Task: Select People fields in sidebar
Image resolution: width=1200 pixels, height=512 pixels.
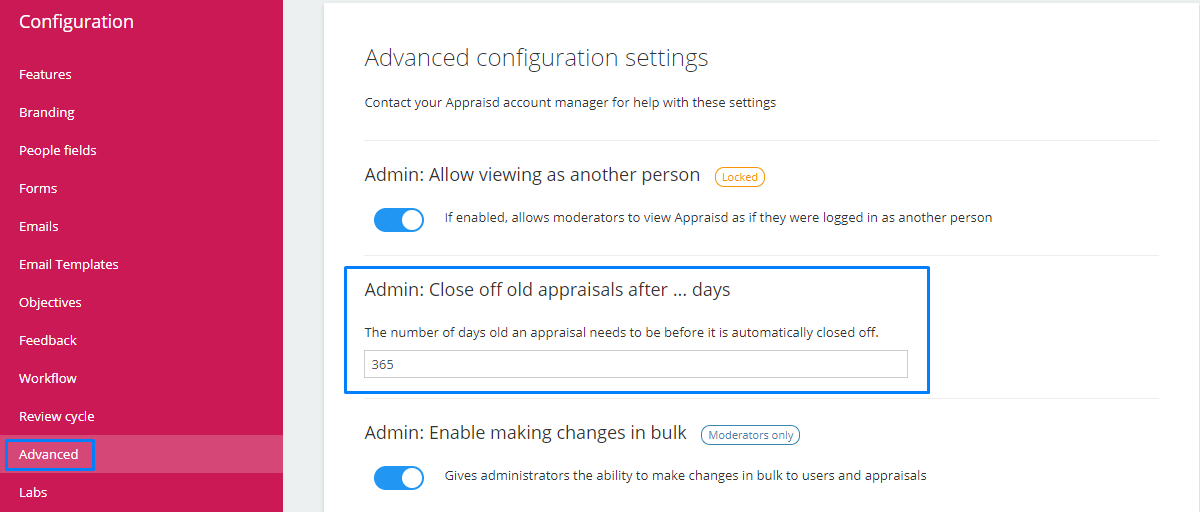Action: tap(58, 151)
